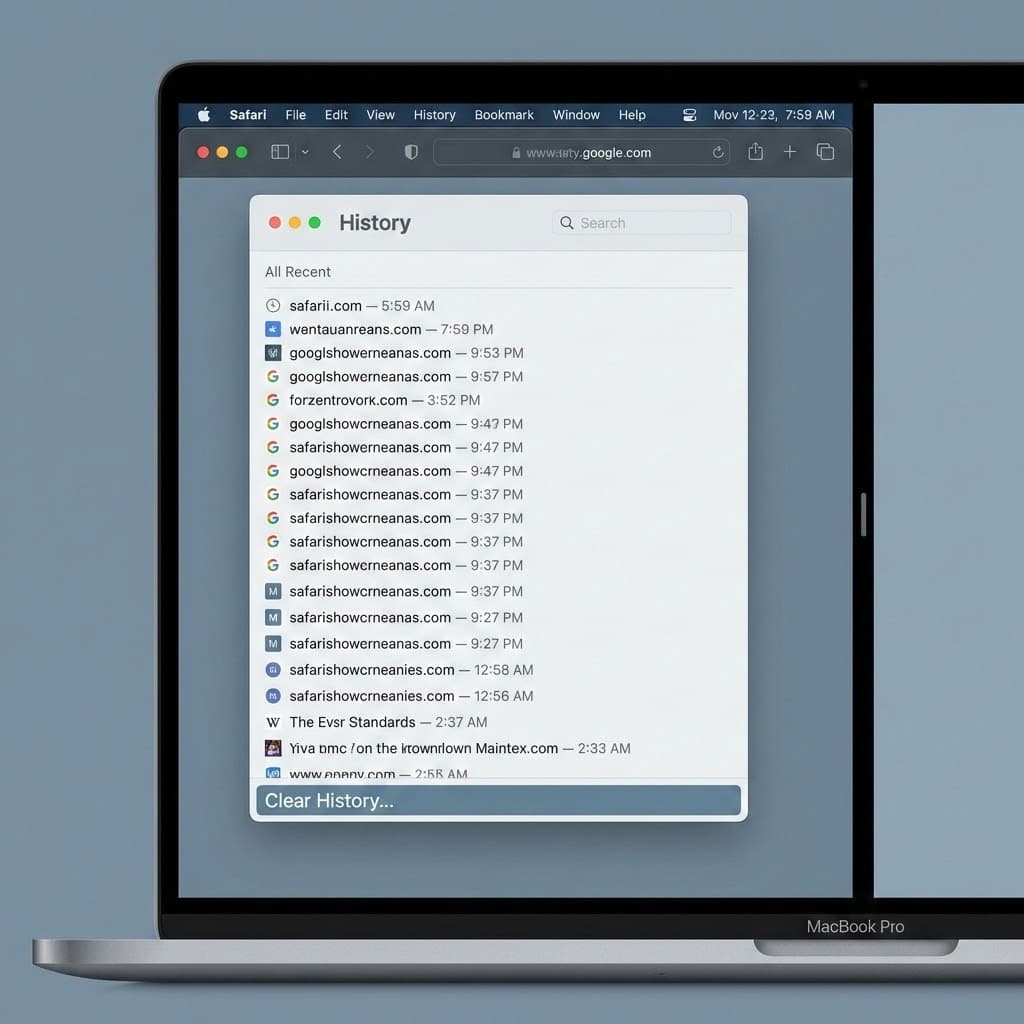Open the View menu

tap(380, 115)
